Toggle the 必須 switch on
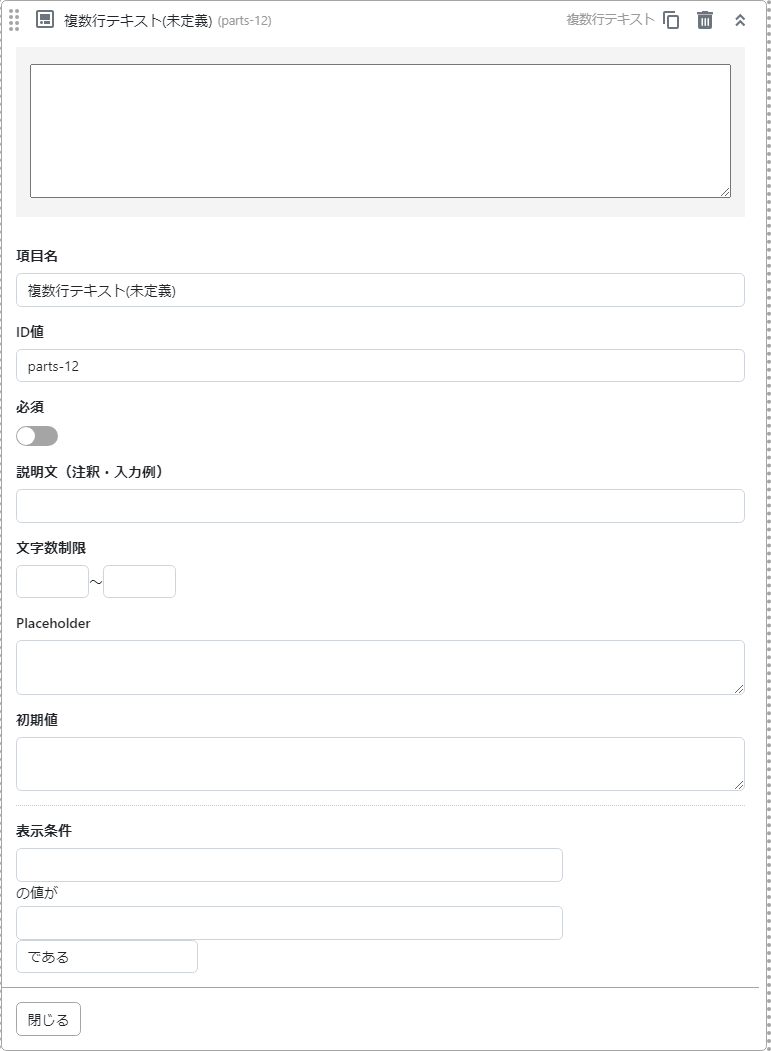 [x=37, y=436]
